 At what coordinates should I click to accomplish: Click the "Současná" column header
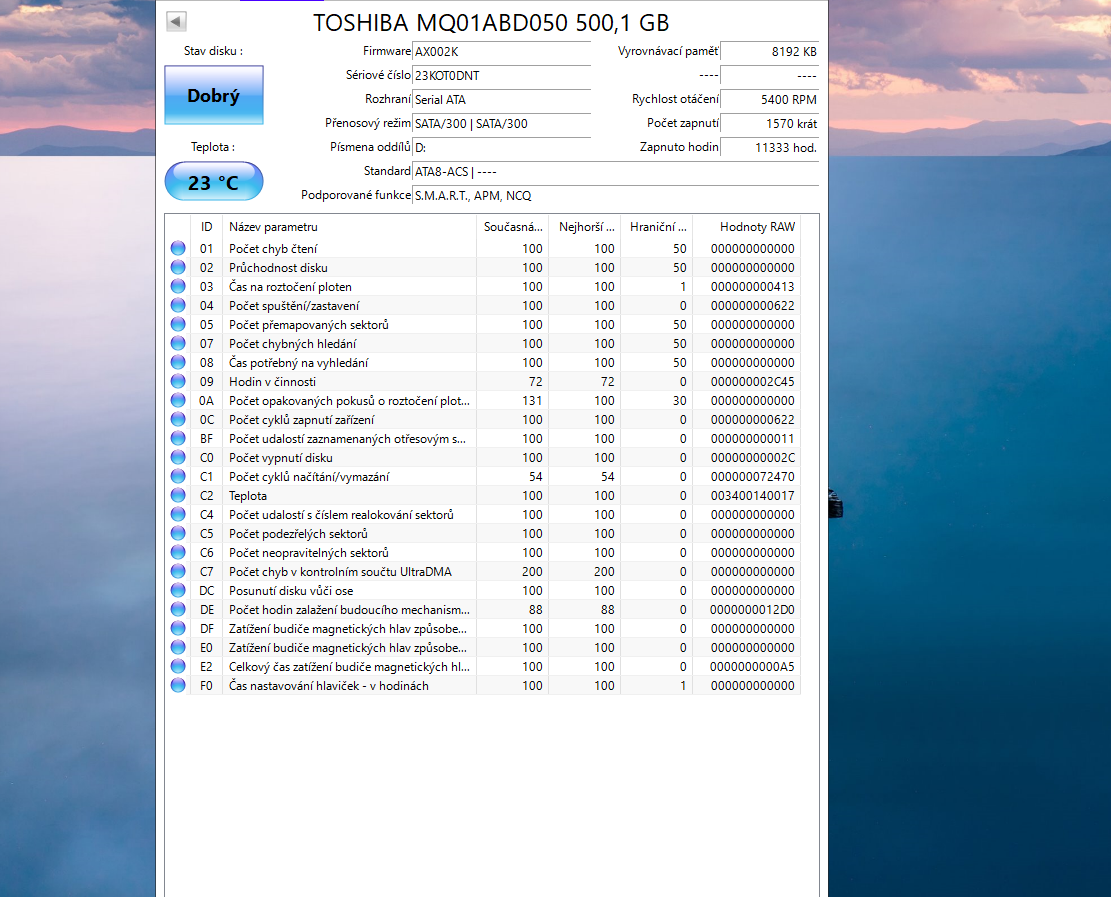click(509, 227)
